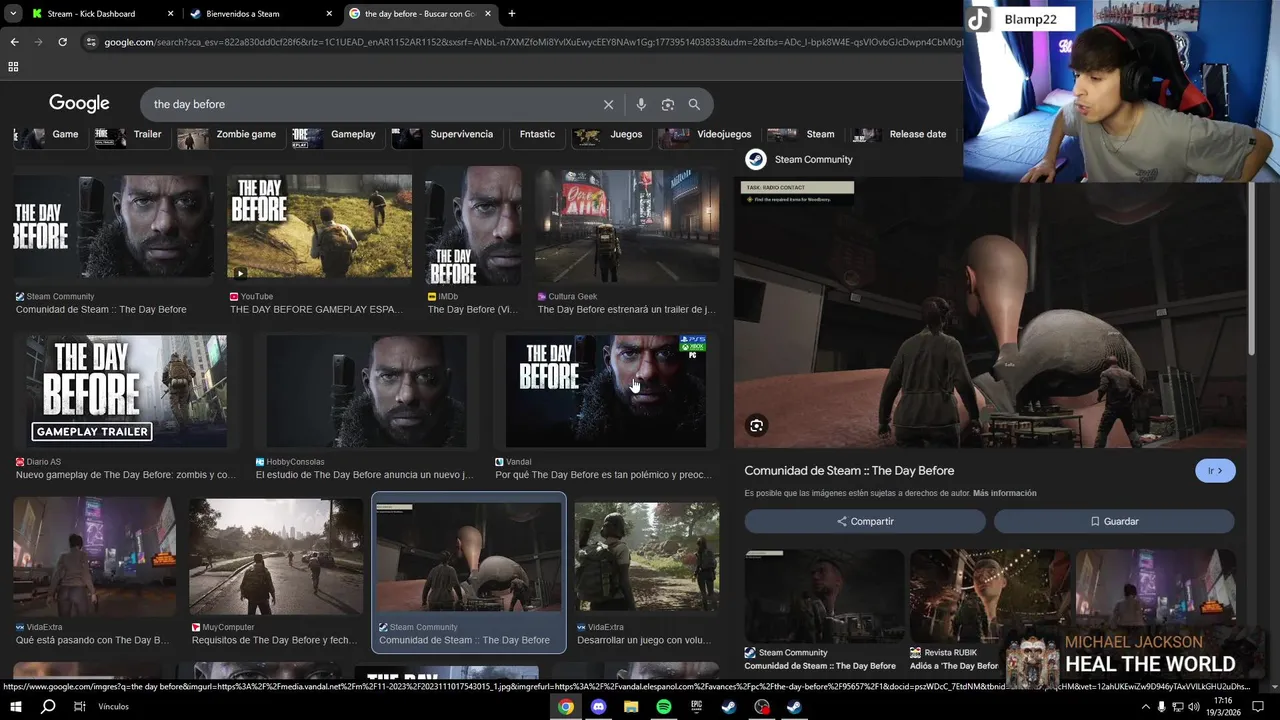
Task: Open the MuyComputer street thumbnail
Action: pyautogui.click(x=276, y=556)
